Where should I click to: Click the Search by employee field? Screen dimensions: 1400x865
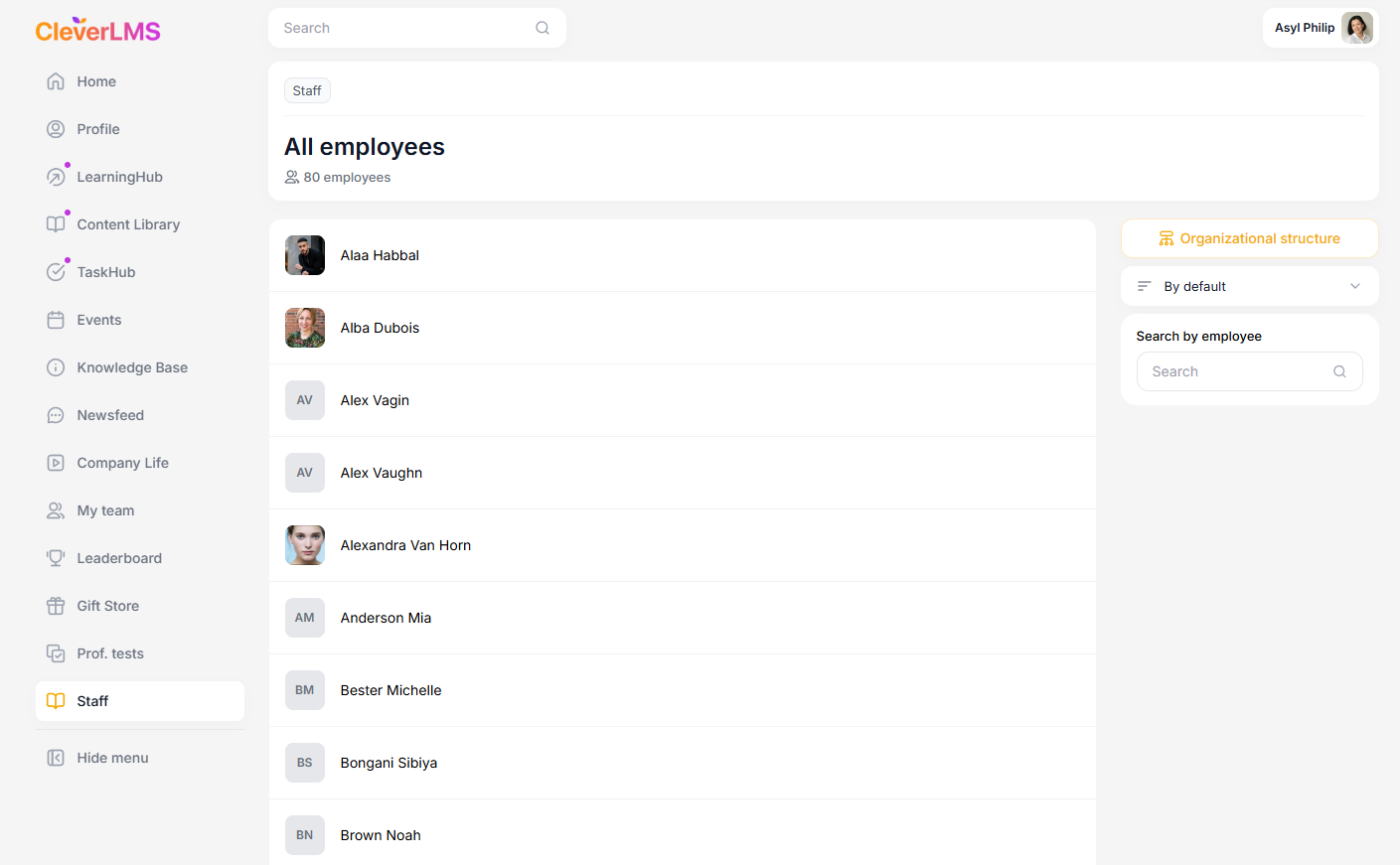pyautogui.click(x=1239, y=371)
